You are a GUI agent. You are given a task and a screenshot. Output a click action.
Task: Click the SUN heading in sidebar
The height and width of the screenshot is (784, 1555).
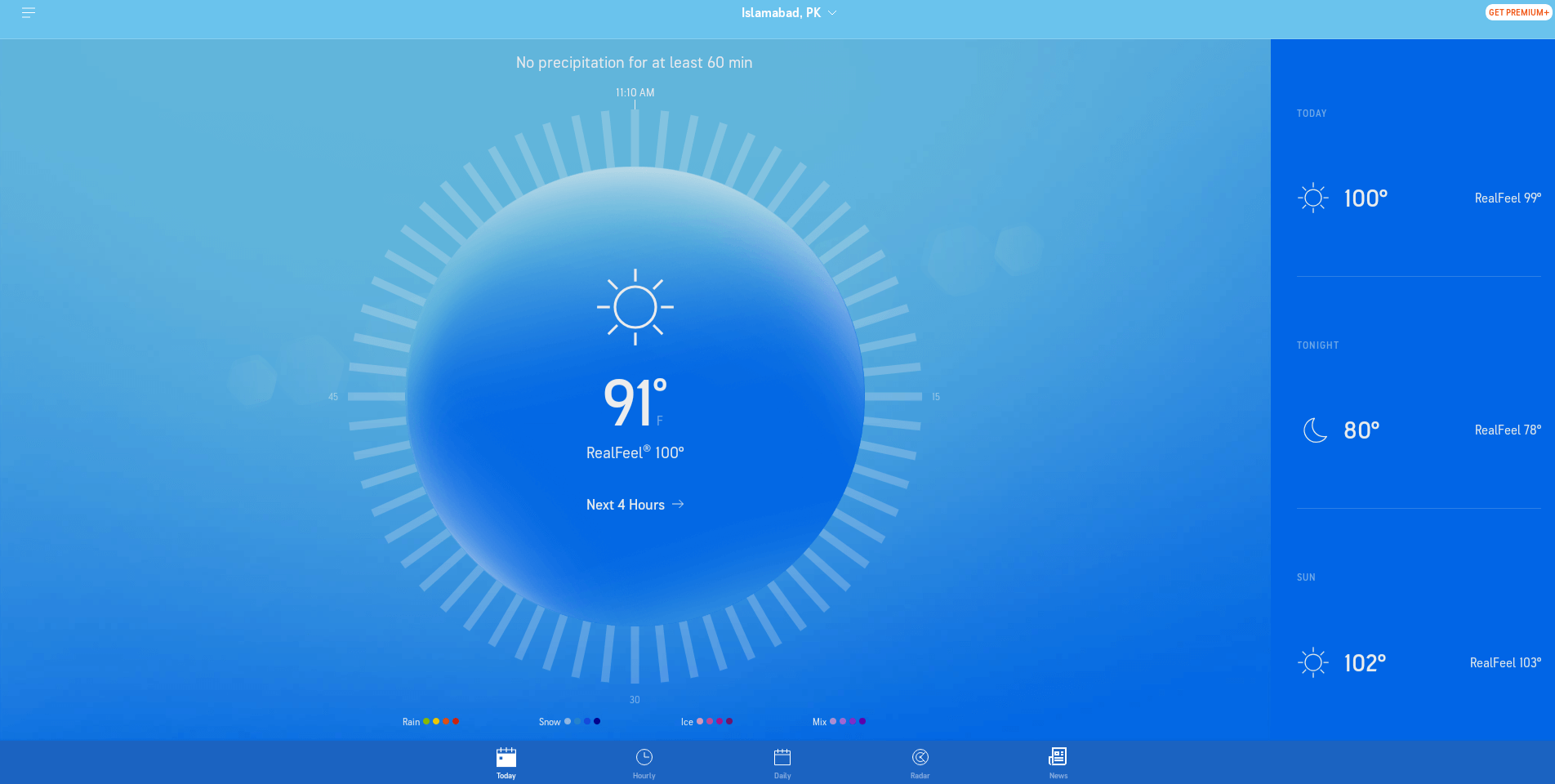click(1306, 577)
